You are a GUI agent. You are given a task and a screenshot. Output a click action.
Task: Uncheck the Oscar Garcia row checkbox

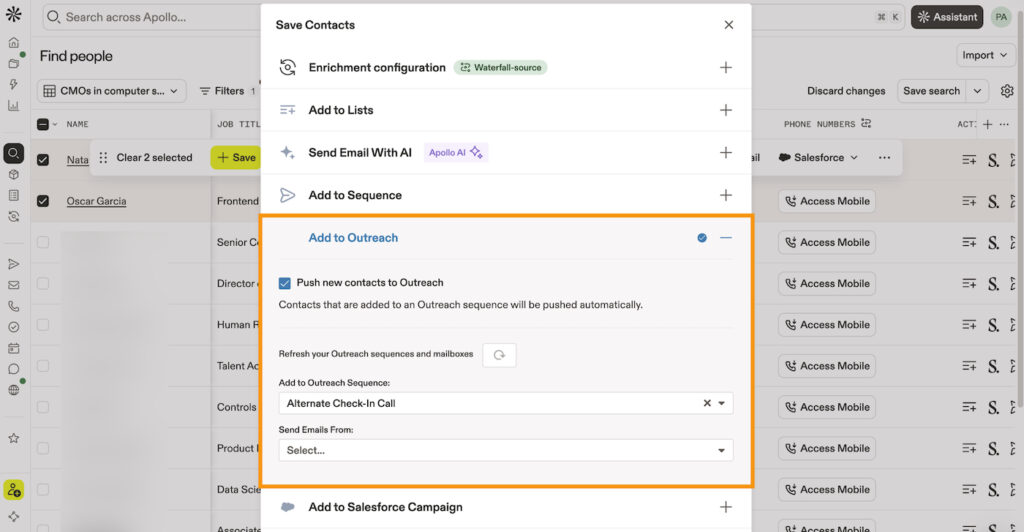(42, 201)
